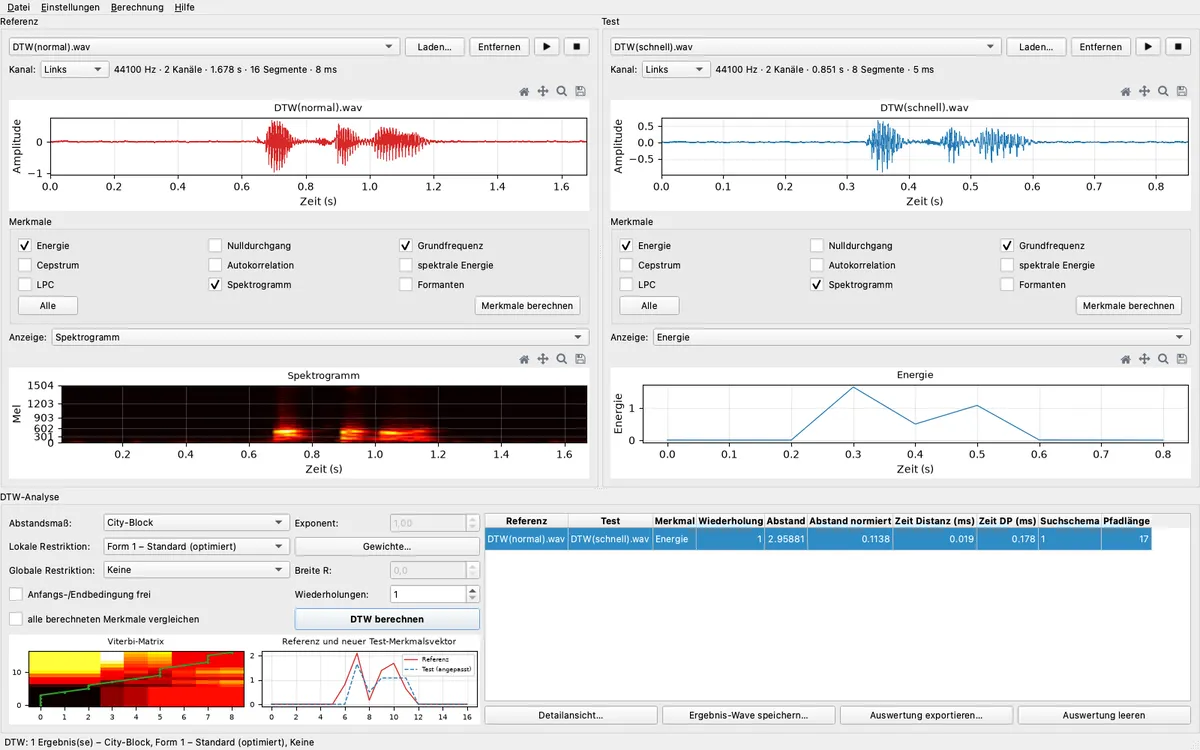1200x750 pixels.
Task: Reset Test waveform plot view with home icon
Action: pyautogui.click(x=1126, y=91)
